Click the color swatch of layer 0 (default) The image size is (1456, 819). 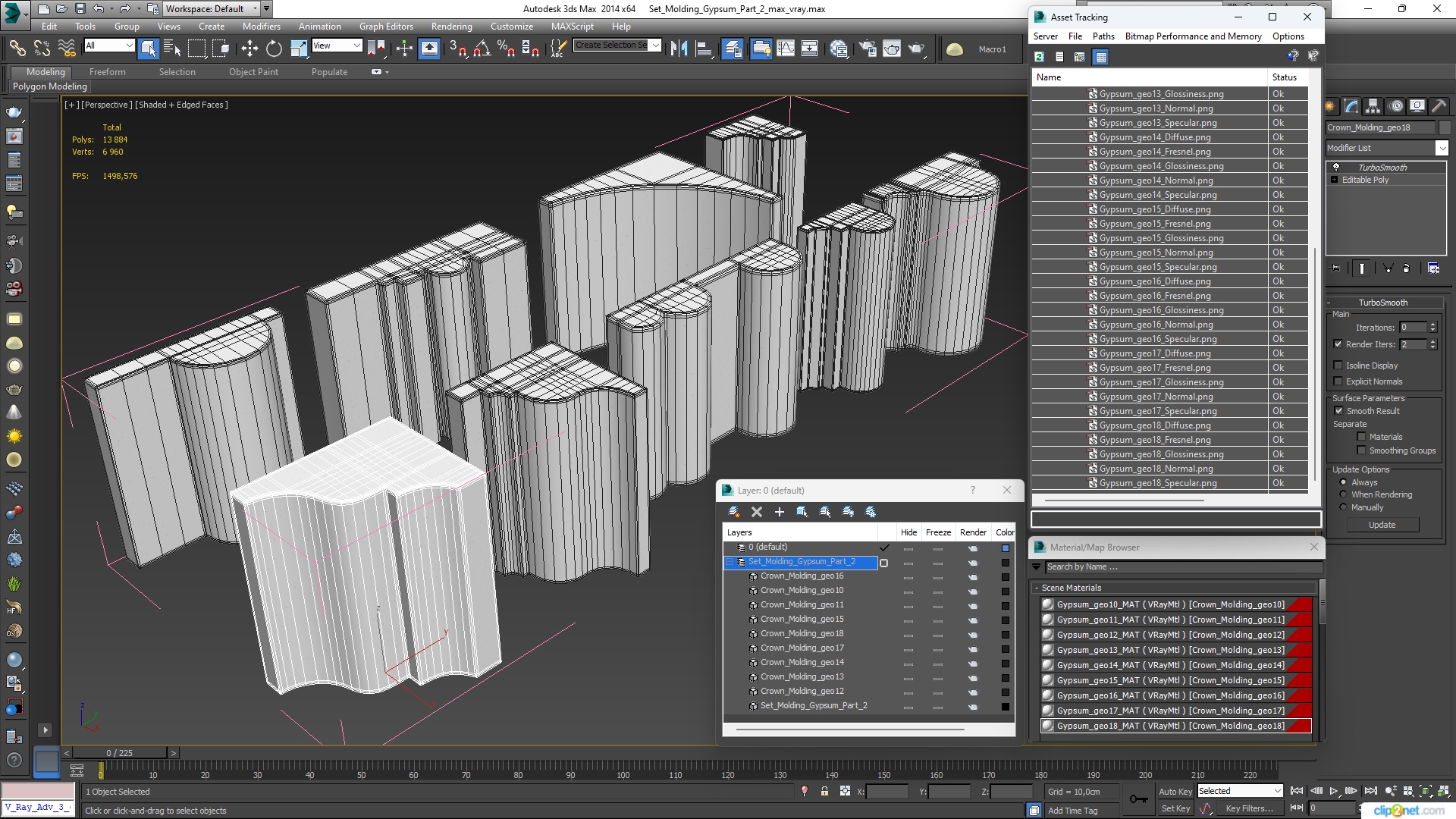pyautogui.click(x=1005, y=548)
